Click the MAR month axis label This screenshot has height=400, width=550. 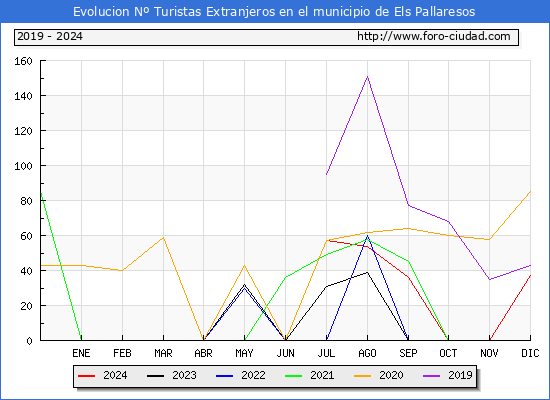(x=163, y=353)
